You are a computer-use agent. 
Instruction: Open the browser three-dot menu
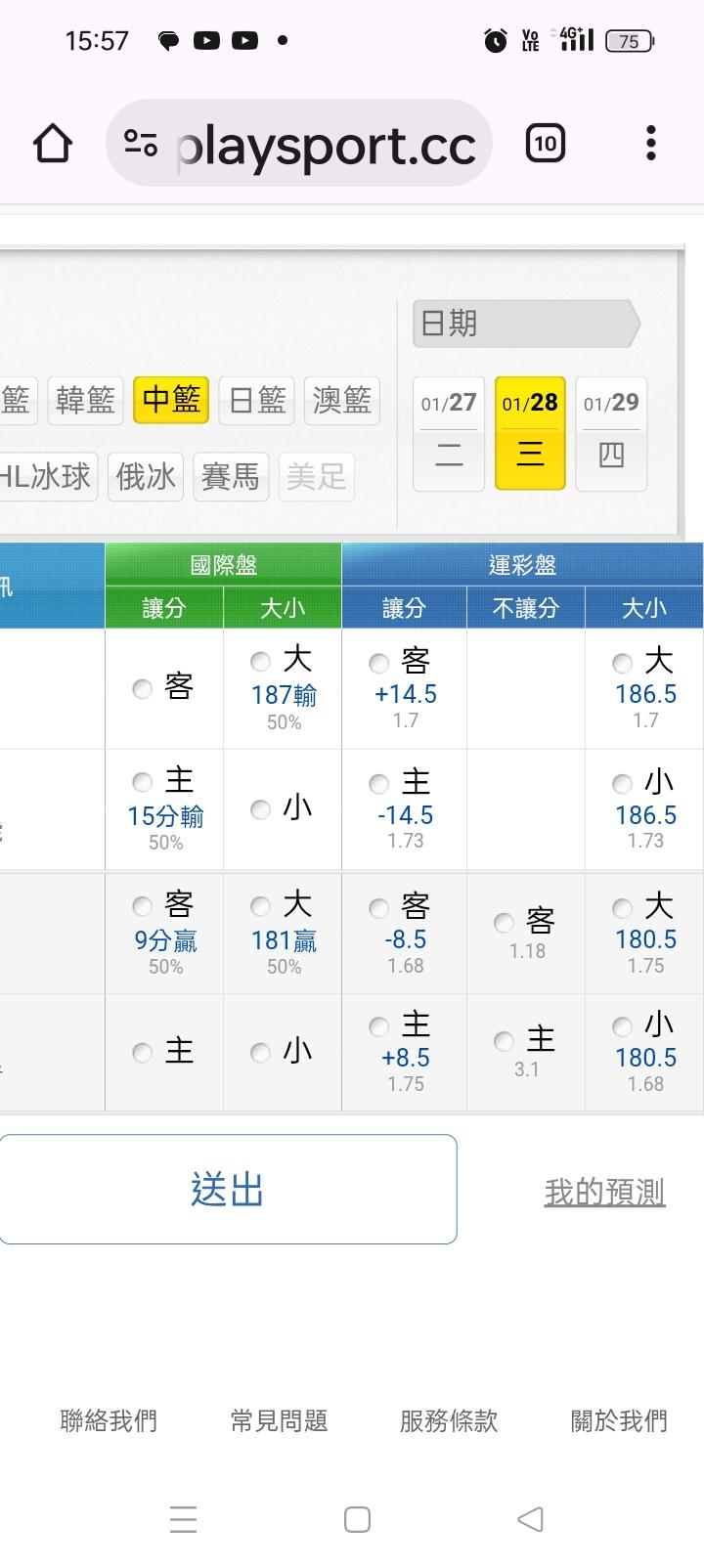tap(651, 144)
